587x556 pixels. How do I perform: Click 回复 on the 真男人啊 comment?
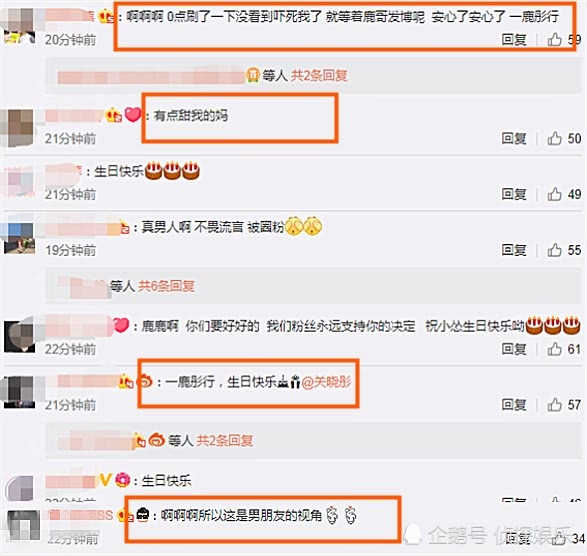(x=514, y=250)
